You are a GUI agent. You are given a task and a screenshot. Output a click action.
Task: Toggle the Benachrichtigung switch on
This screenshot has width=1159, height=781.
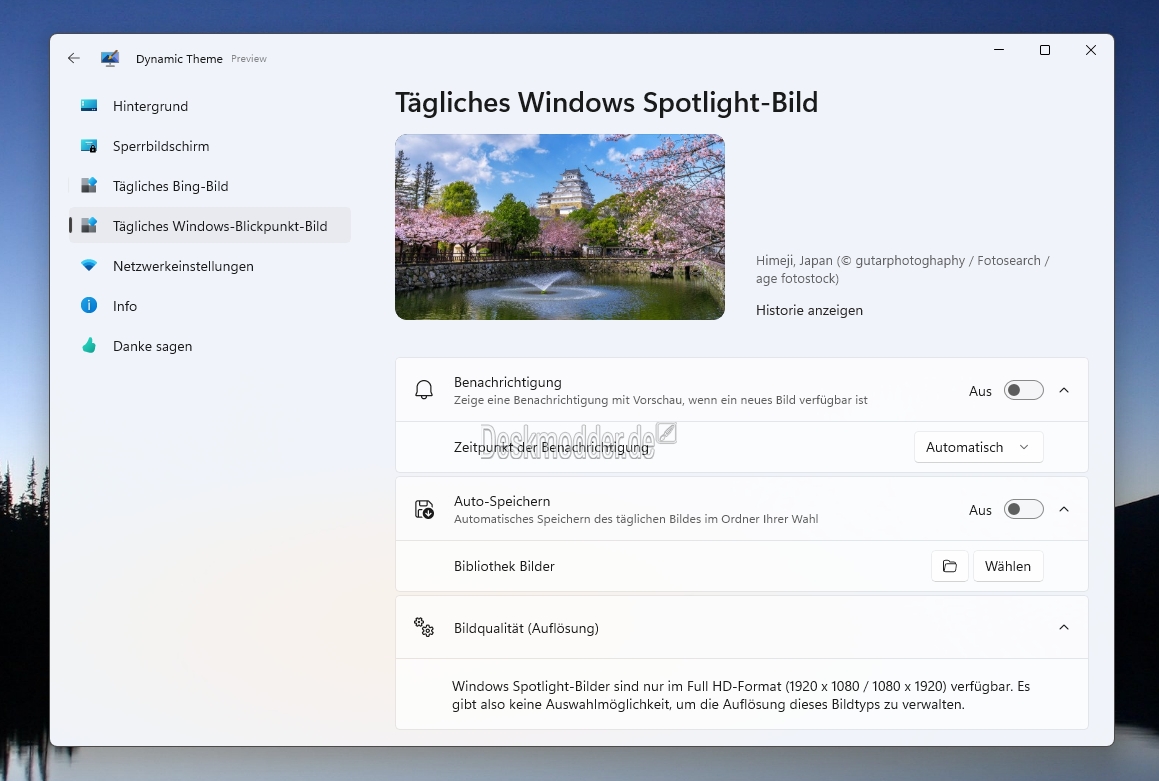point(1024,390)
